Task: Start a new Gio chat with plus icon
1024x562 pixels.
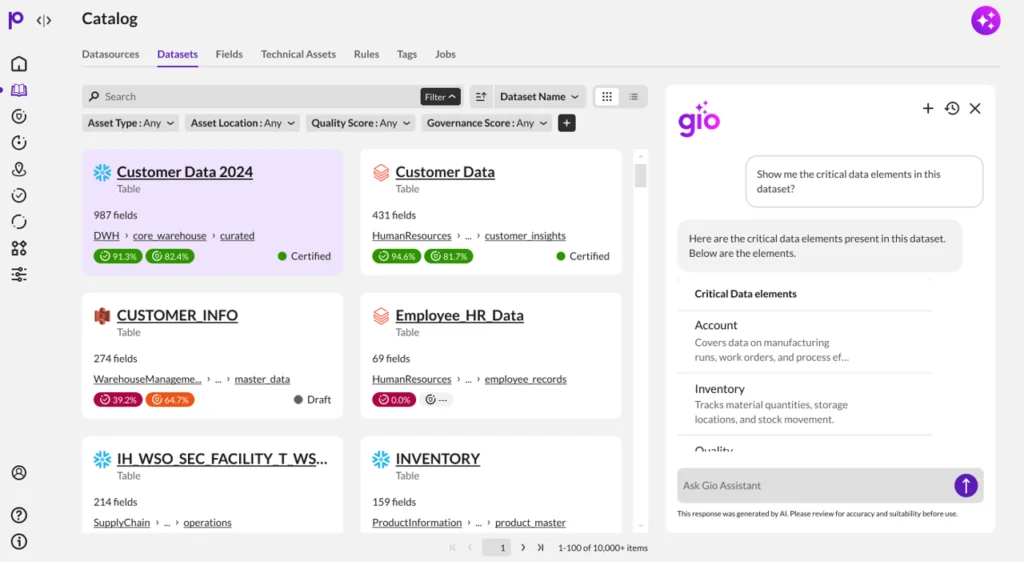Action: click(928, 108)
